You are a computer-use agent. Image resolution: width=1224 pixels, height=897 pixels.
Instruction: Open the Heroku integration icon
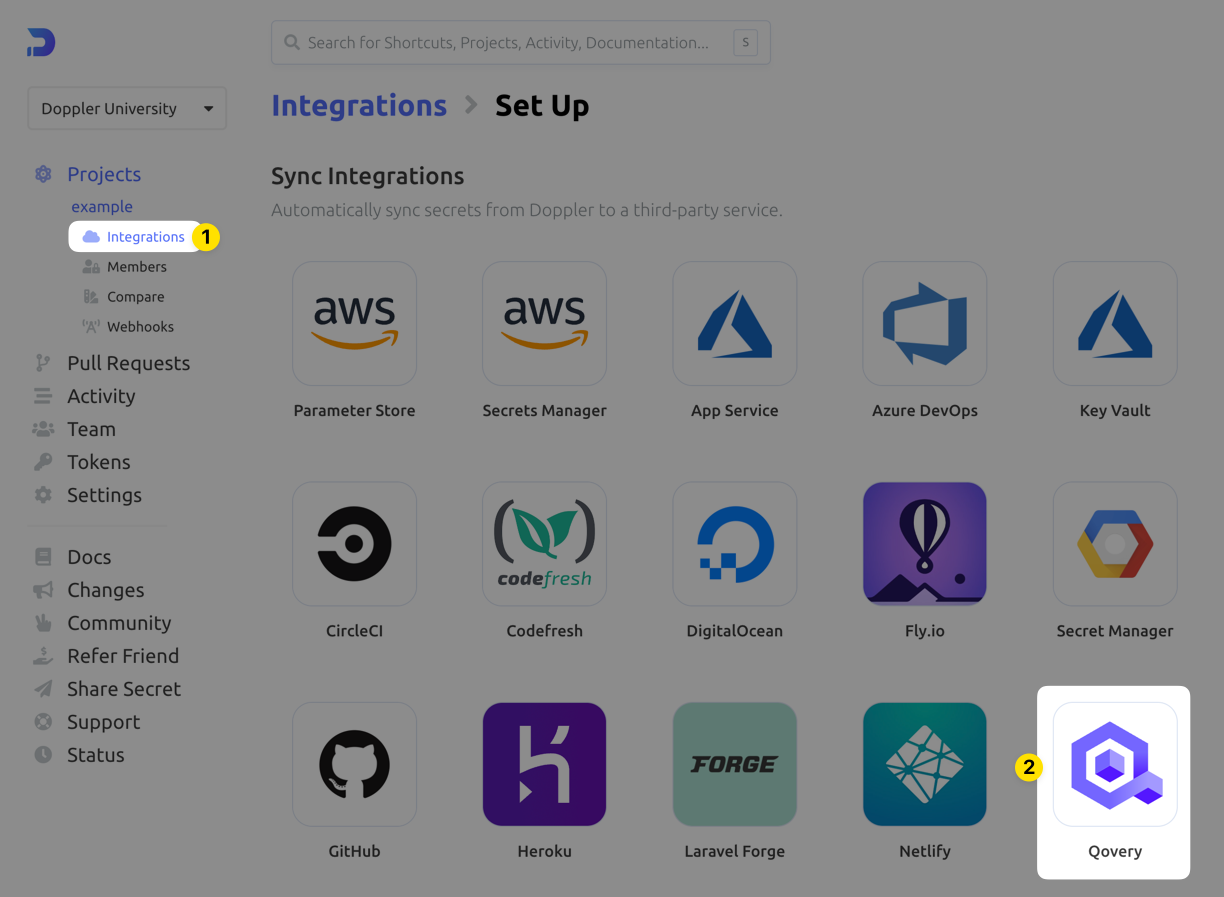point(544,764)
